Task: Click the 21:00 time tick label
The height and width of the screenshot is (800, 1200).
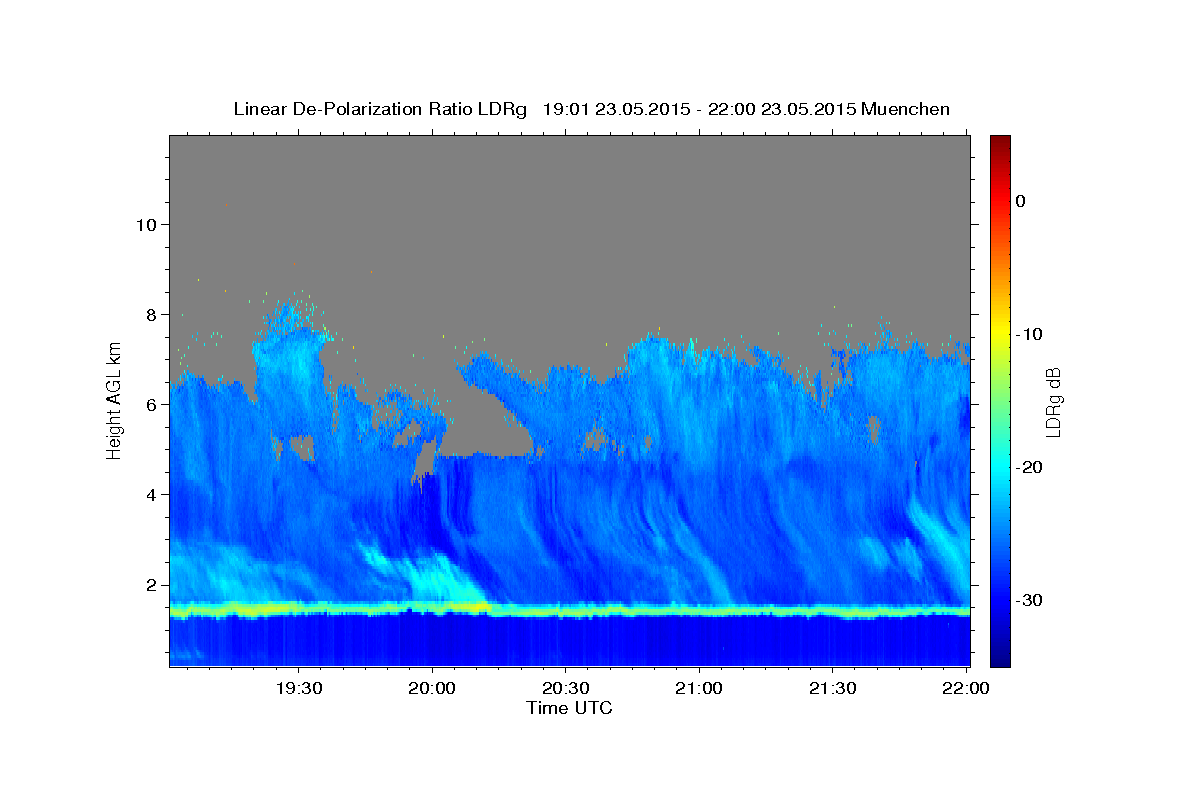Action: pos(699,688)
